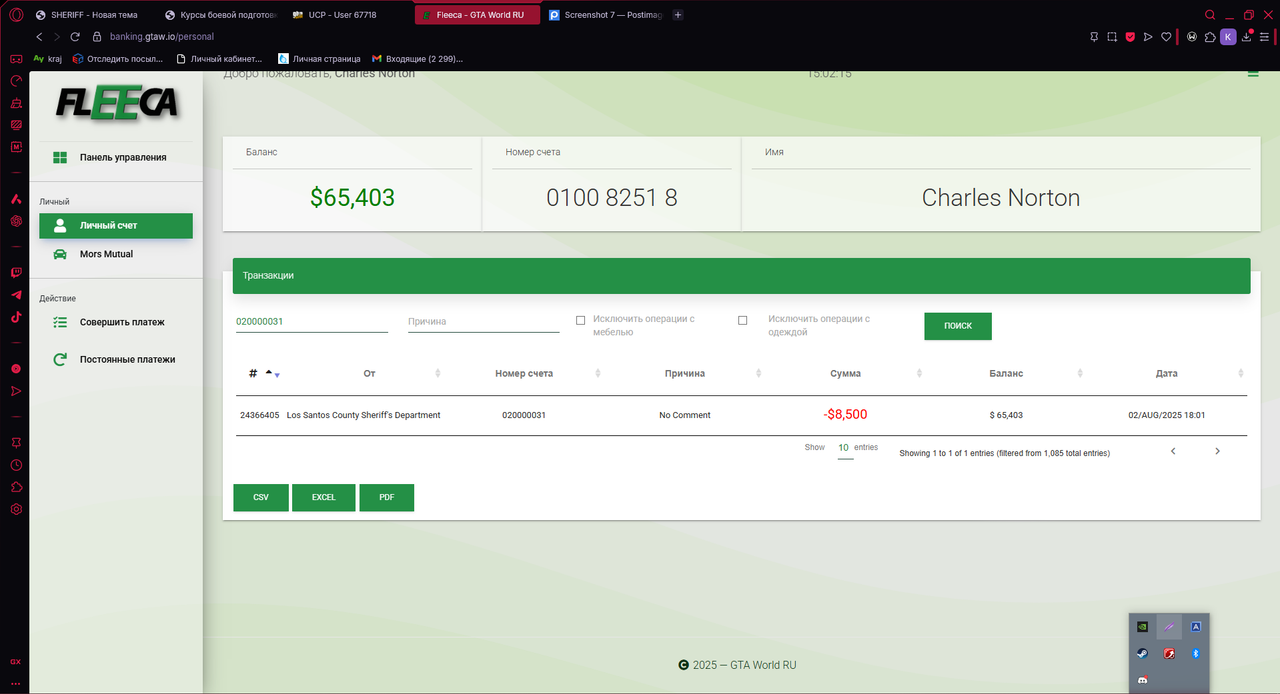Screen dimensions: 1280x694
Task: Open a new browser tab with plus
Action: 678,15
